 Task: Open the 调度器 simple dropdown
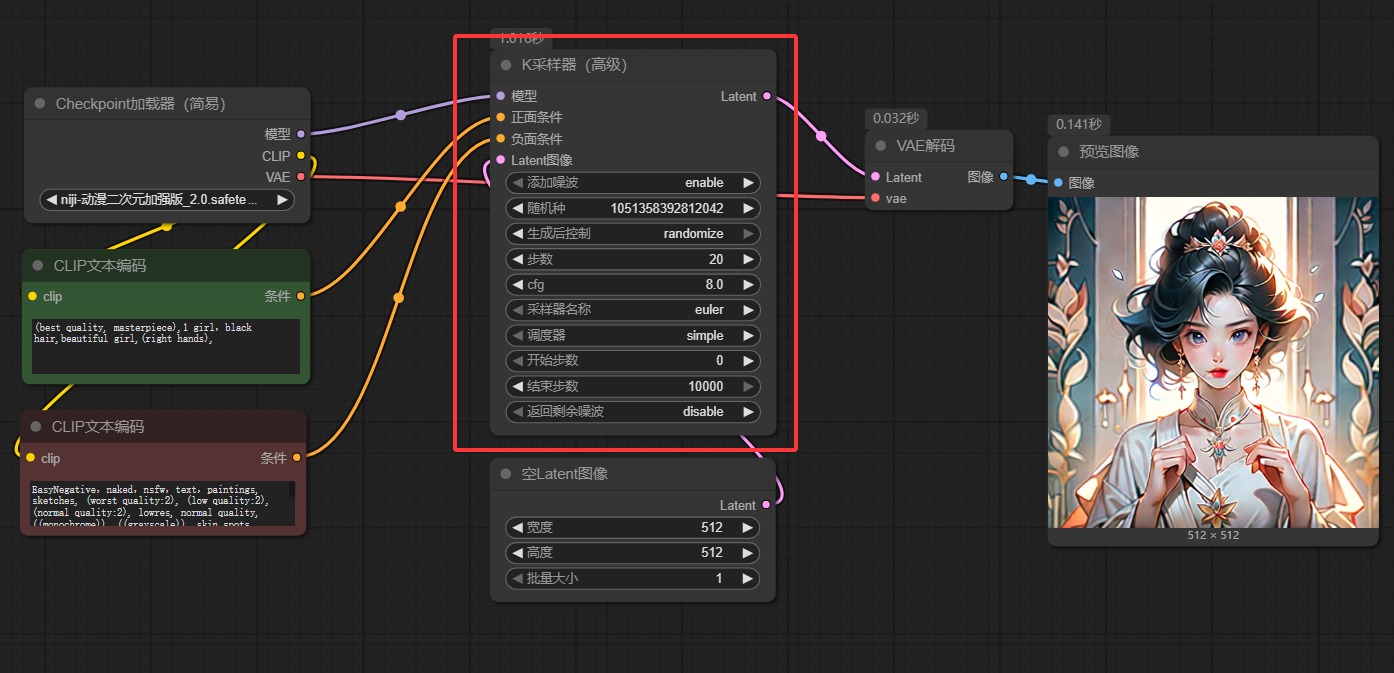coord(633,336)
